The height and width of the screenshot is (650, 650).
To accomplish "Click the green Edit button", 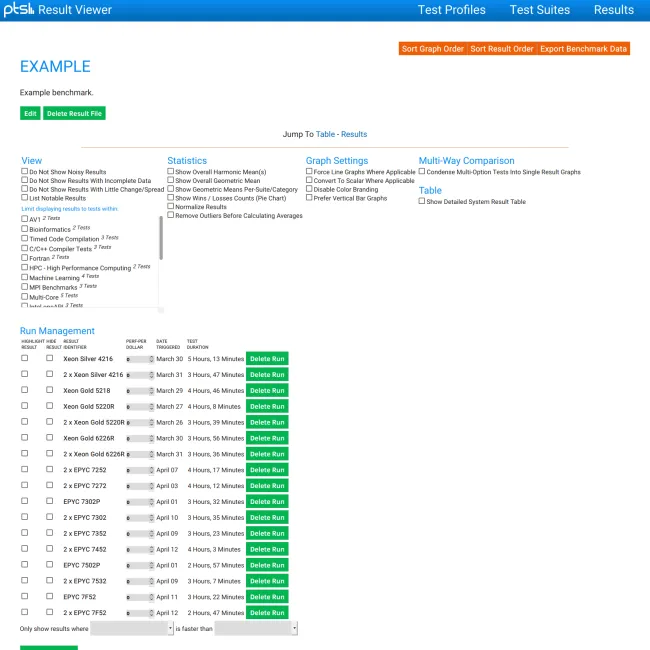I will pyautogui.click(x=30, y=113).
